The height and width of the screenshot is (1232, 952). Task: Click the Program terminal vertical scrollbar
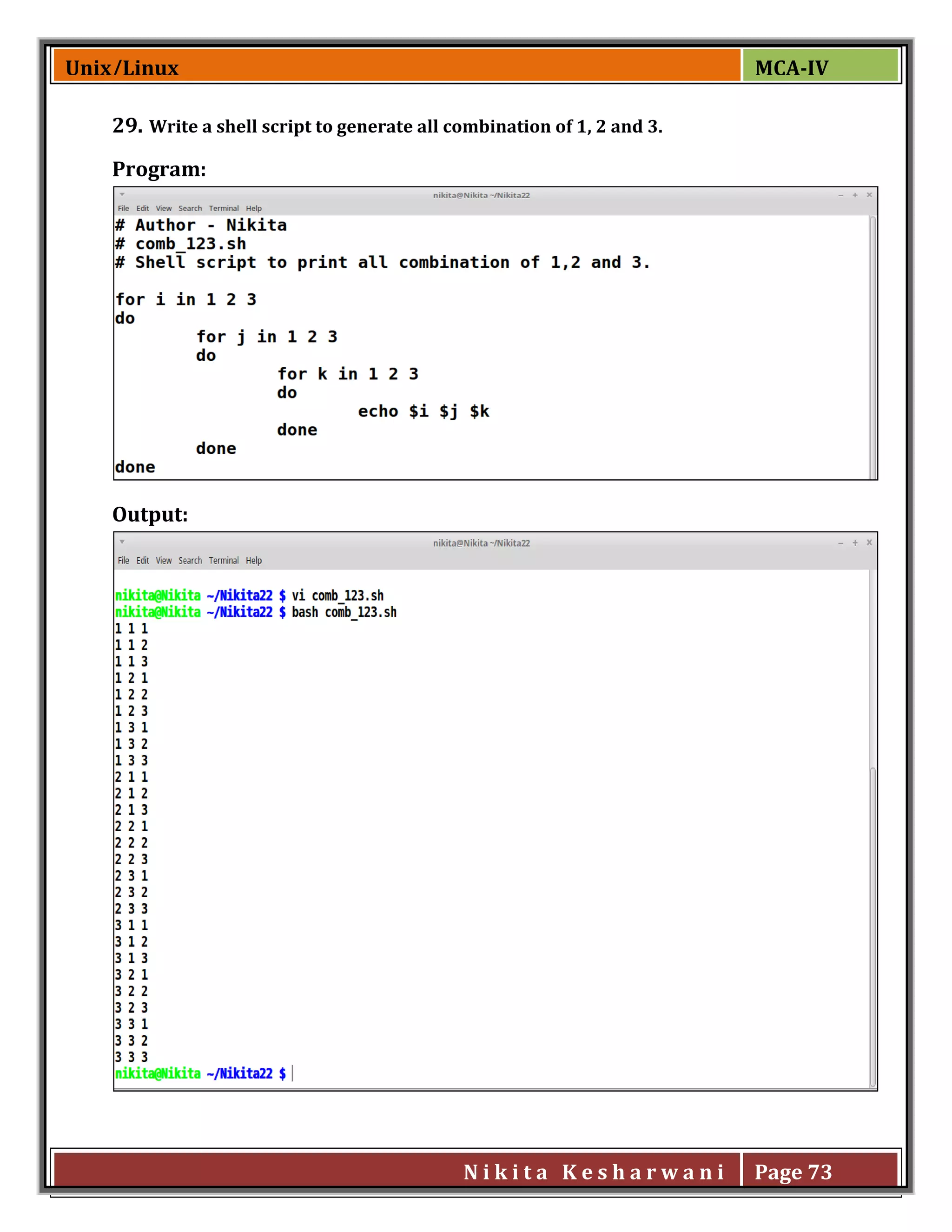click(x=873, y=347)
